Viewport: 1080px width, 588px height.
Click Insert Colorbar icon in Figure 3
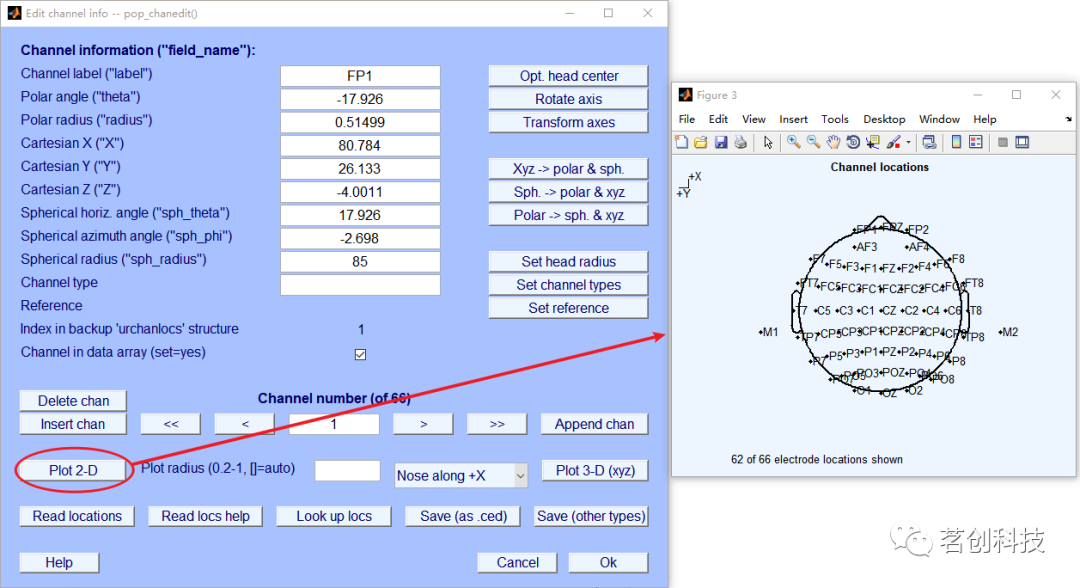click(956, 142)
